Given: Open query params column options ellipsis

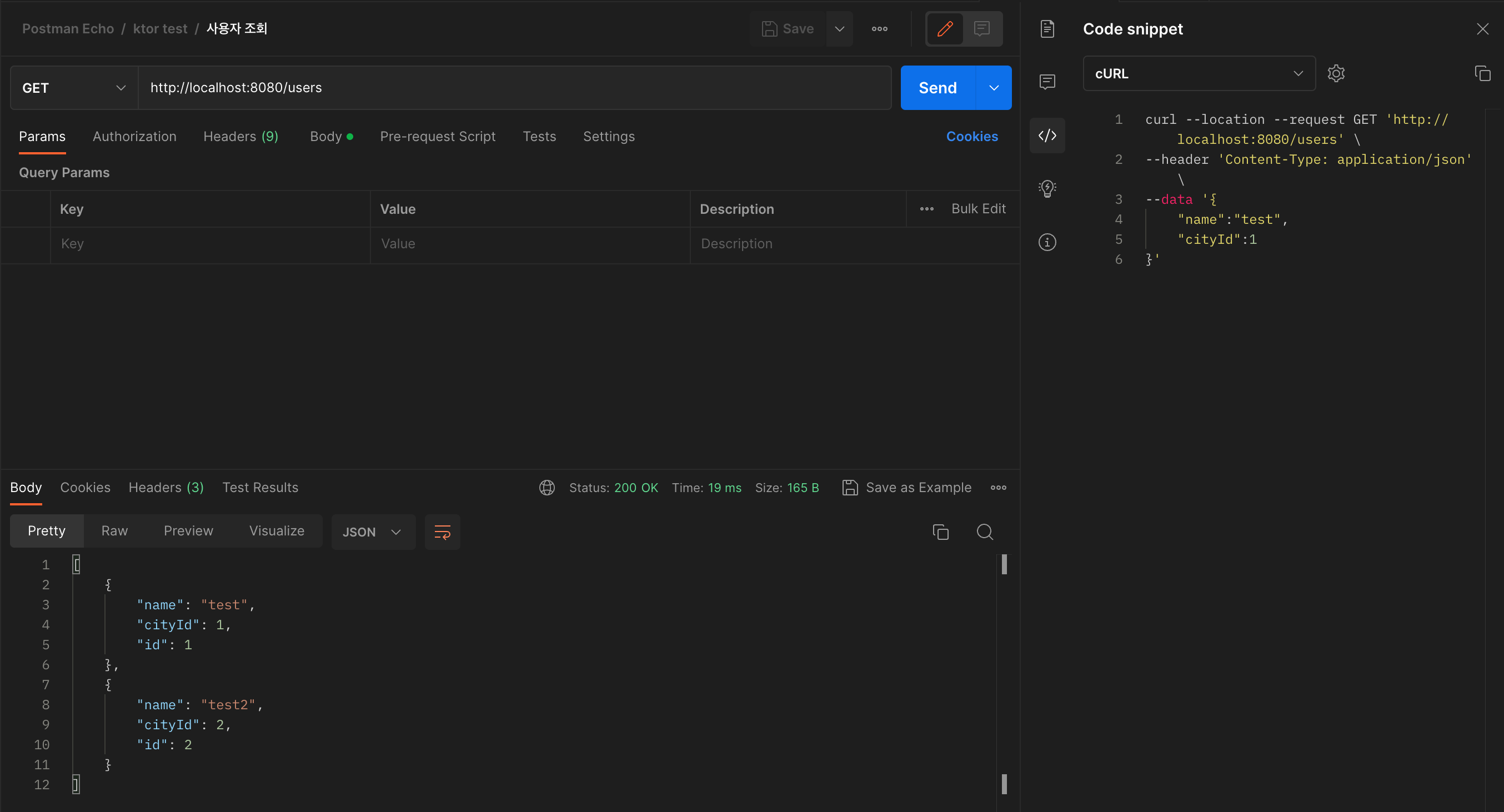Looking at the screenshot, I should pyautogui.click(x=926, y=209).
